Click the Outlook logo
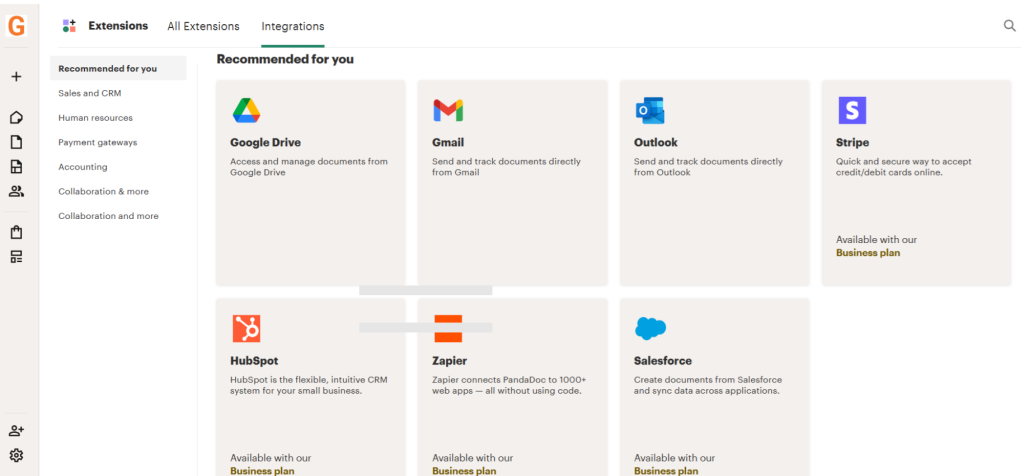Screen dimensions: 1024x476 (650, 110)
